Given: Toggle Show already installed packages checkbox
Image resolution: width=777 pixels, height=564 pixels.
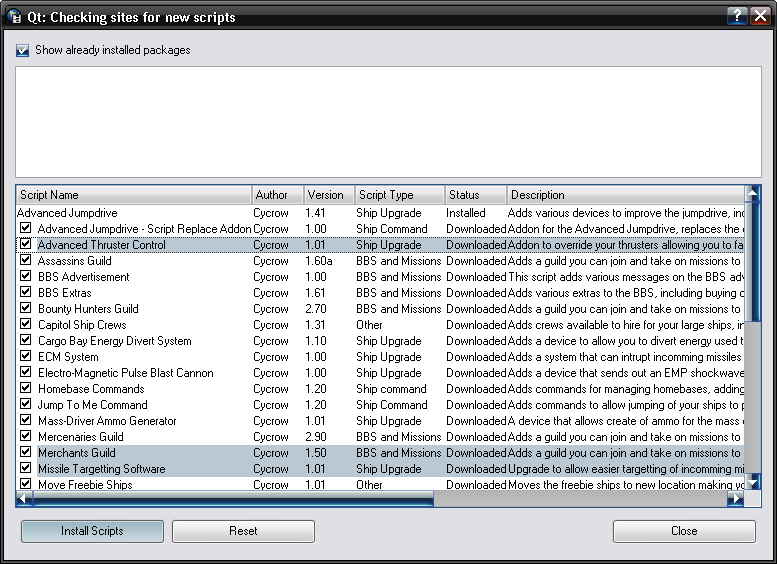Looking at the screenshot, I should click(x=22, y=50).
